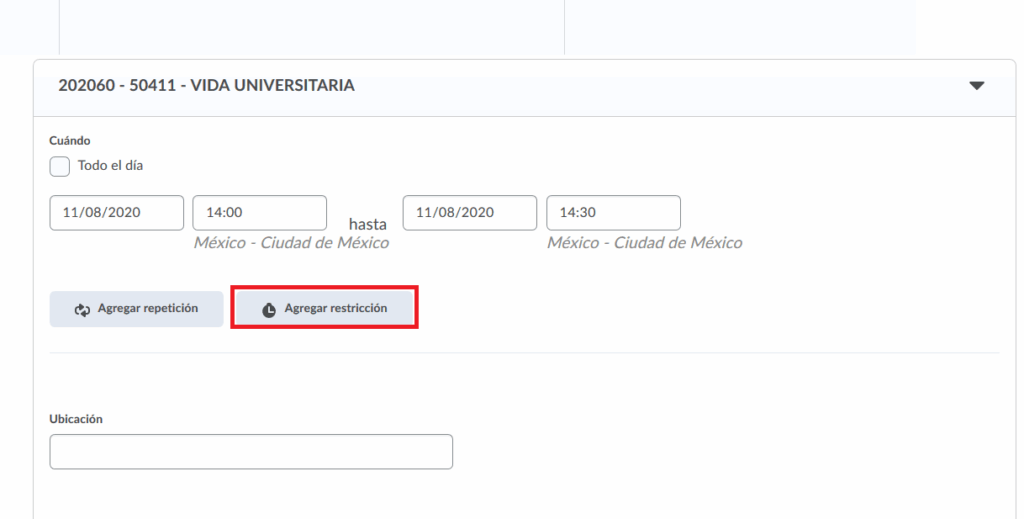Click the Cuándo section label
1024x519 pixels.
(x=69, y=141)
